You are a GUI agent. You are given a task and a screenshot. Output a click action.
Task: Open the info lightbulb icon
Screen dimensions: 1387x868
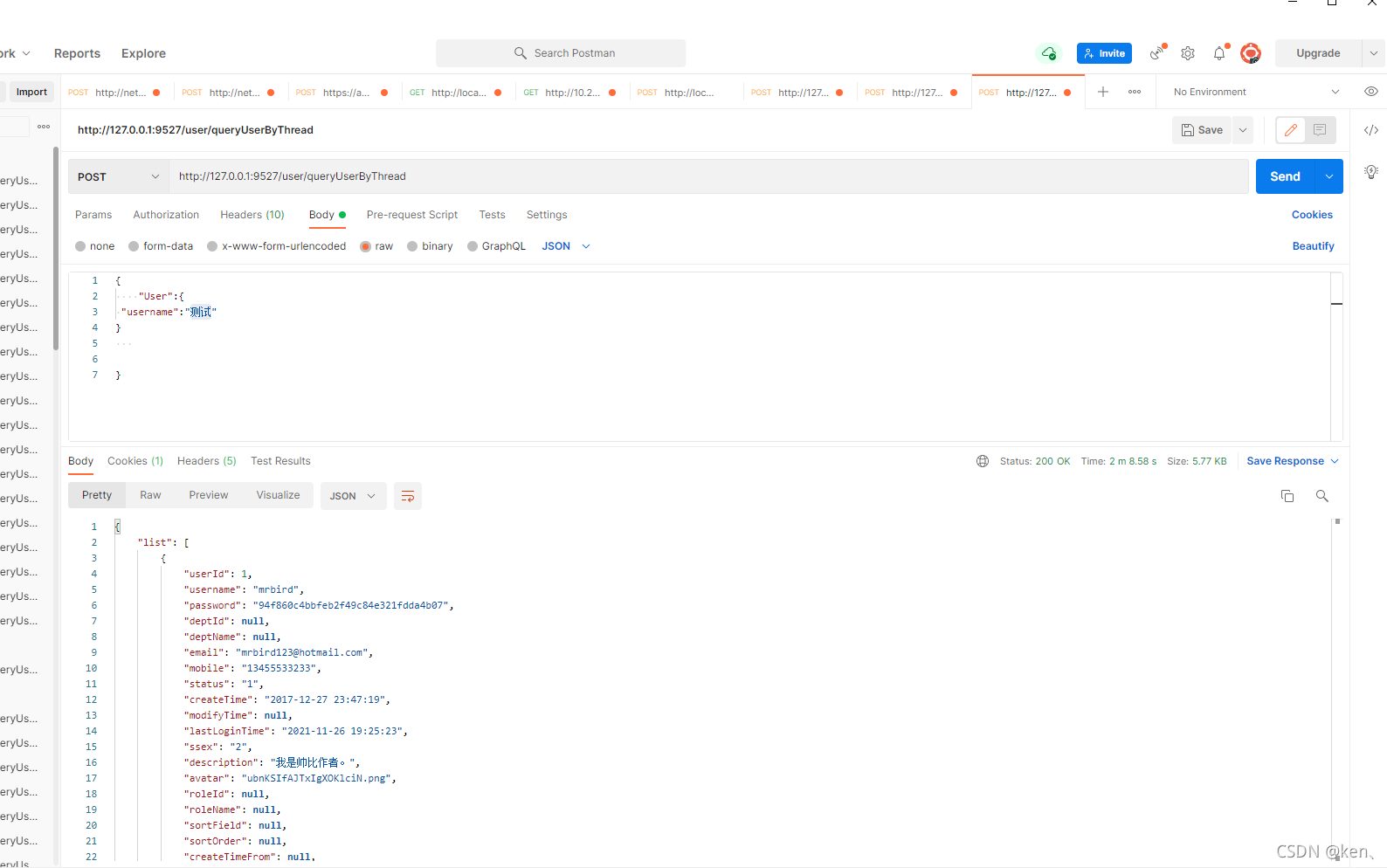(x=1371, y=172)
